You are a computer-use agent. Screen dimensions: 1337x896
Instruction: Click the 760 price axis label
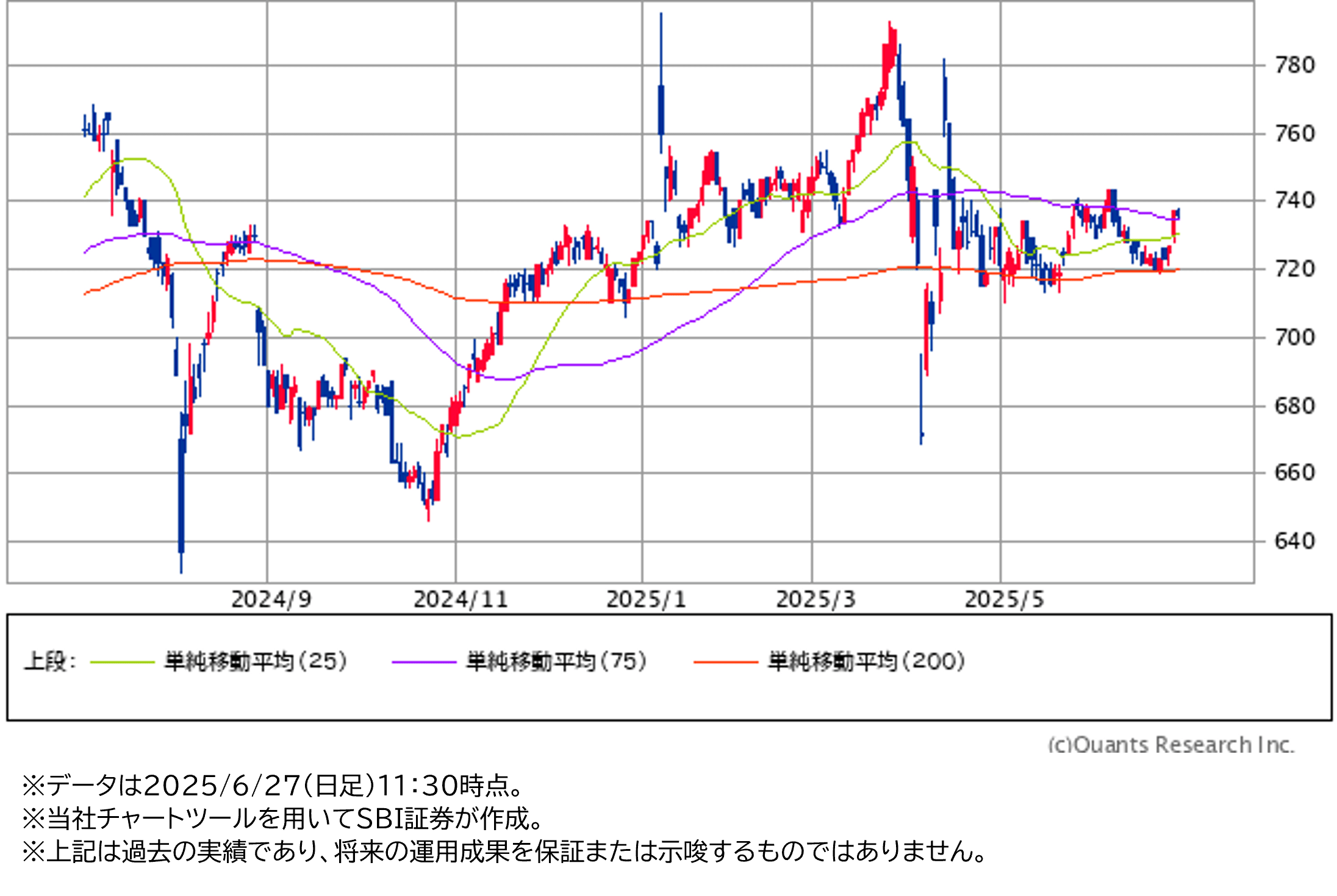tap(1294, 134)
